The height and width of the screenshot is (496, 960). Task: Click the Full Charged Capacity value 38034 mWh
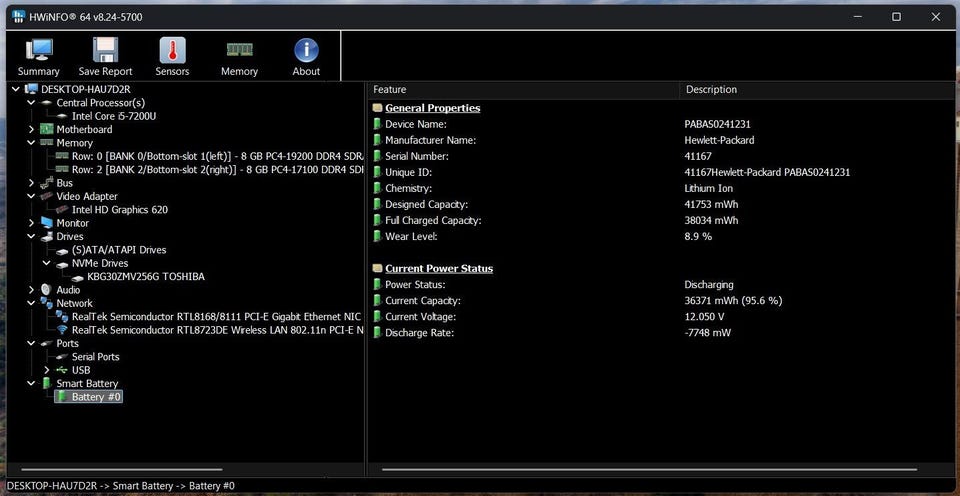711,220
